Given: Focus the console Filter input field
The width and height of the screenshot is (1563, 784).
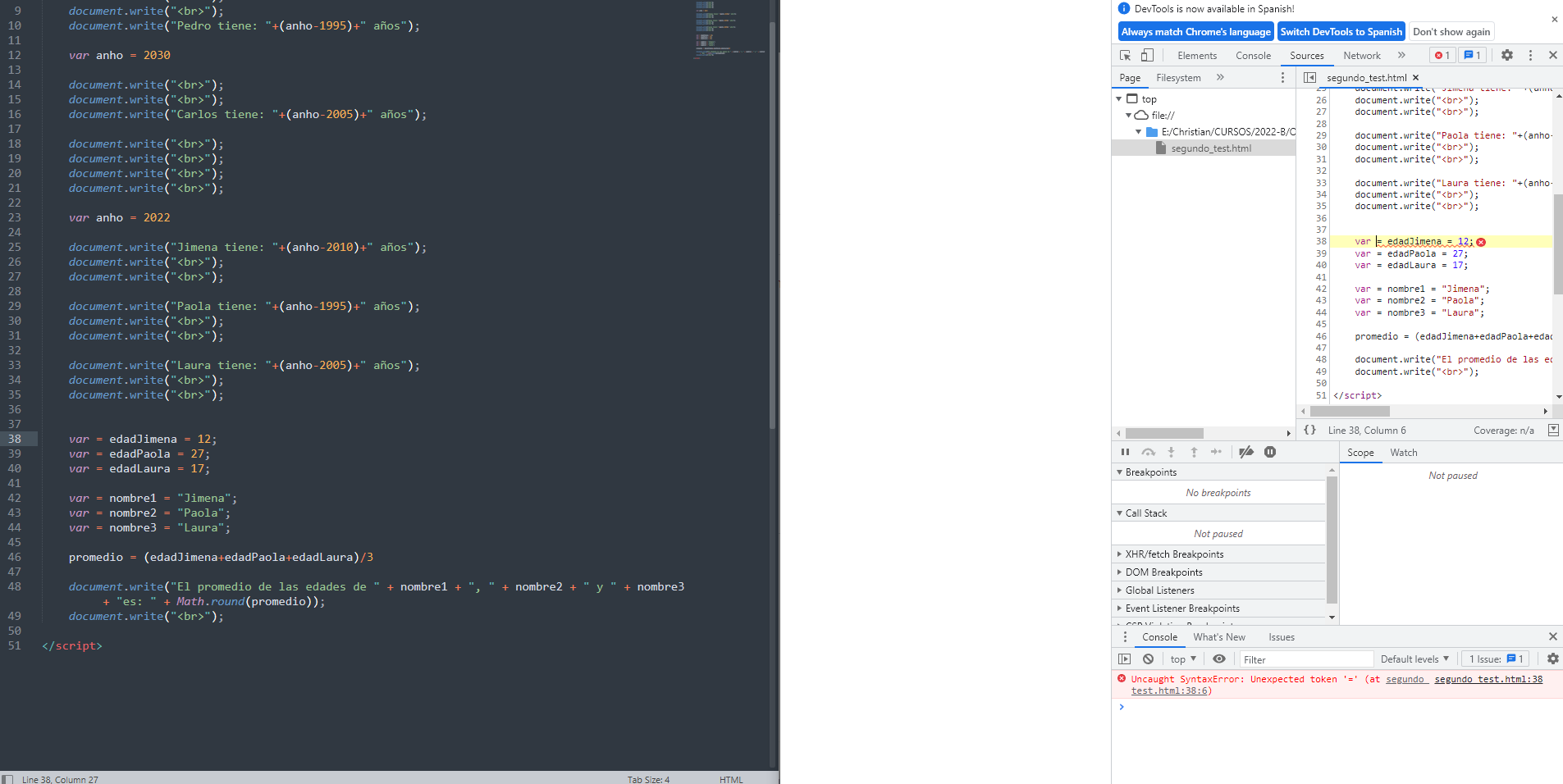Looking at the screenshot, I should point(1306,659).
